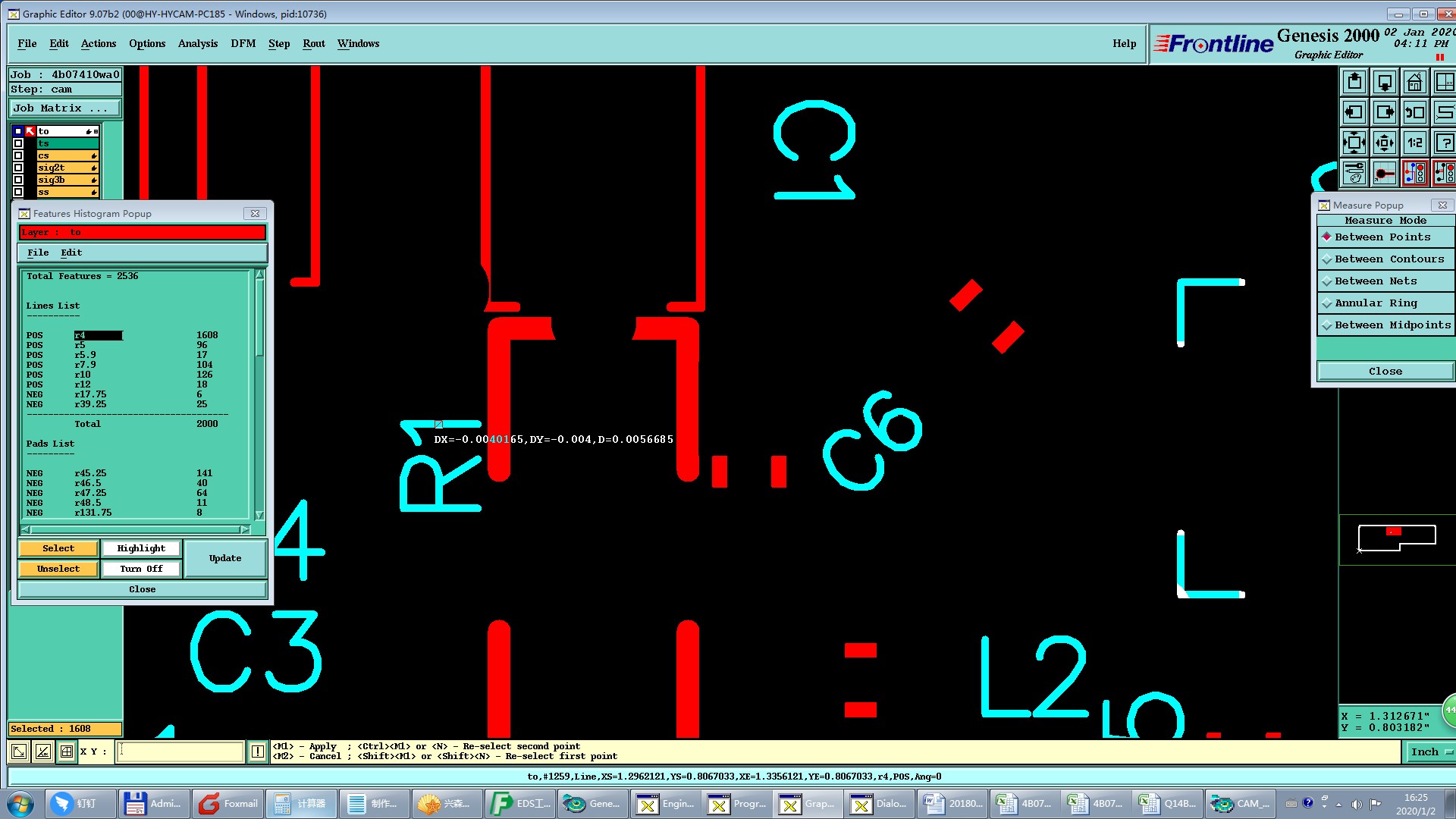Toggle the checkbox for layer sig2t

point(18,168)
